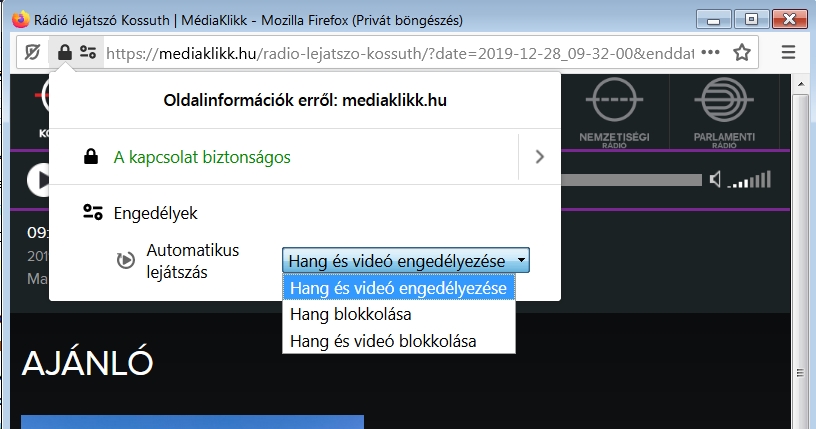This screenshot has height=429, width=816.
Task: Open Firefox hamburger menu
Action: (788, 52)
